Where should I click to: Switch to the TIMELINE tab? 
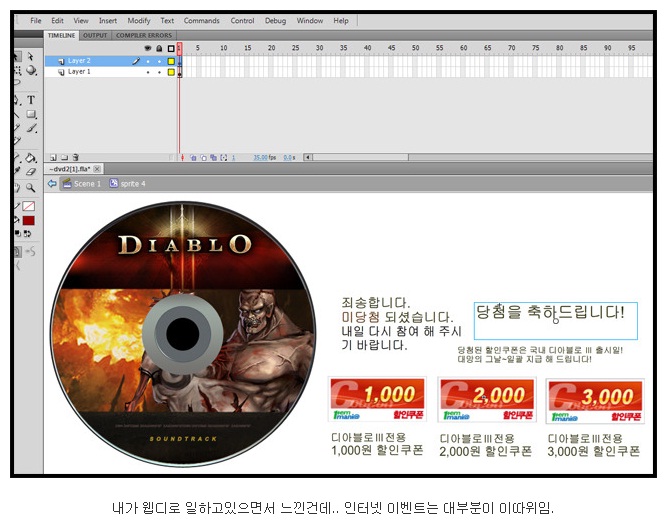click(61, 36)
